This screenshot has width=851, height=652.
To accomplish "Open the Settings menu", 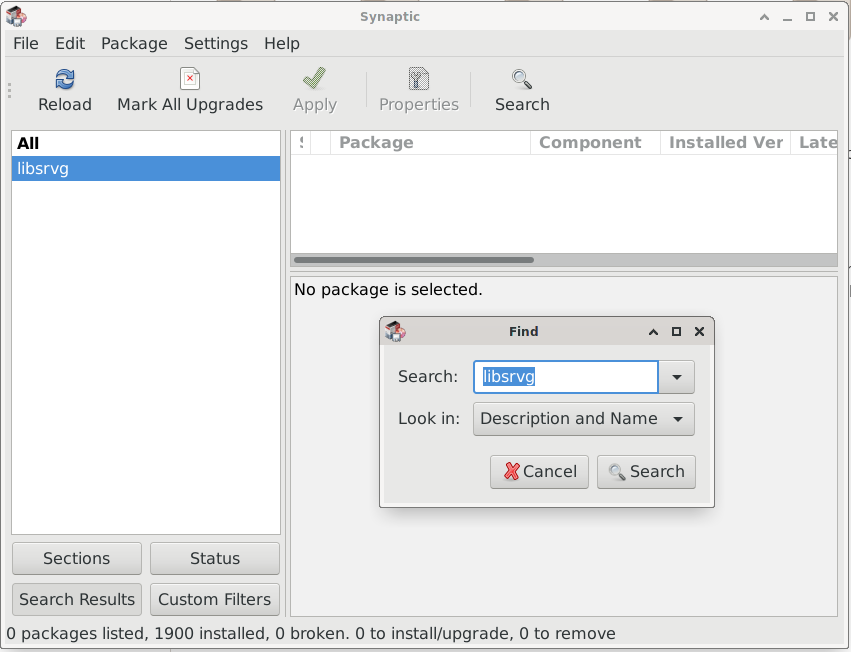I will point(216,43).
